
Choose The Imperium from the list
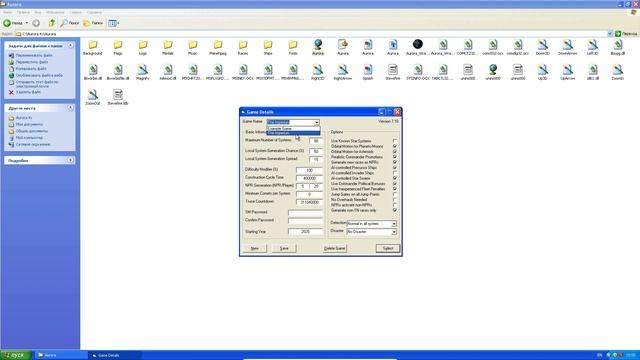point(293,133)
